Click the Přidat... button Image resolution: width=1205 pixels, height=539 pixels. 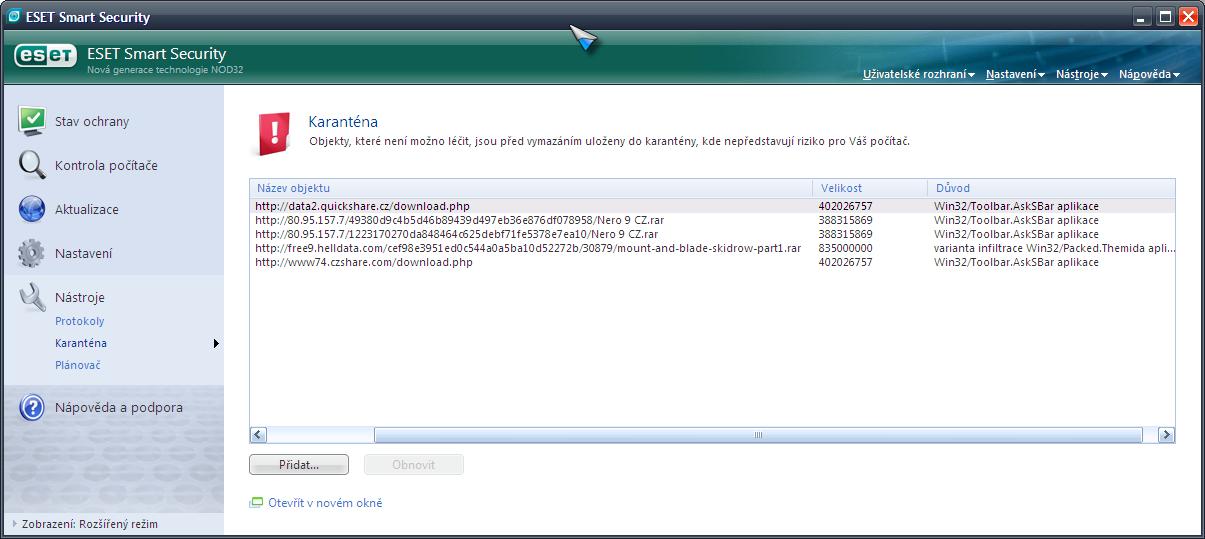click(x=299, y=465)
